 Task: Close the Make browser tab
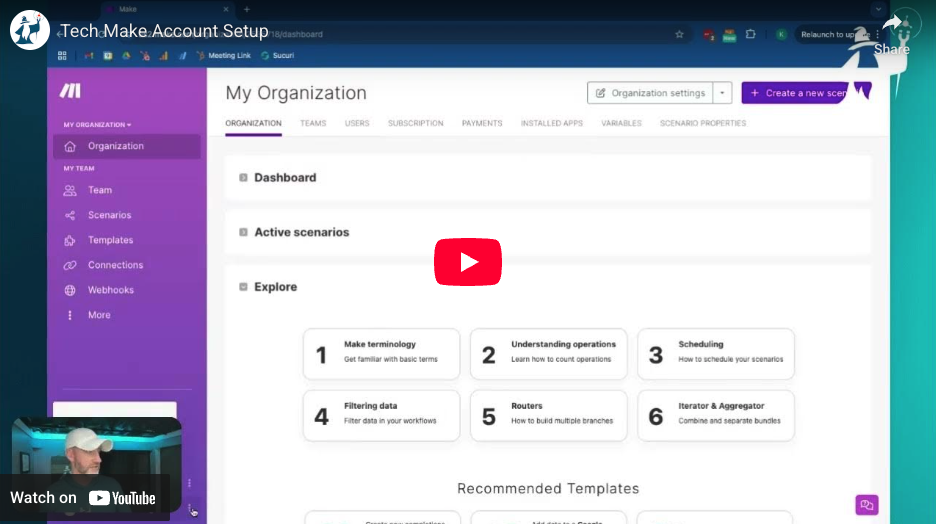click(x=226, y=10)
